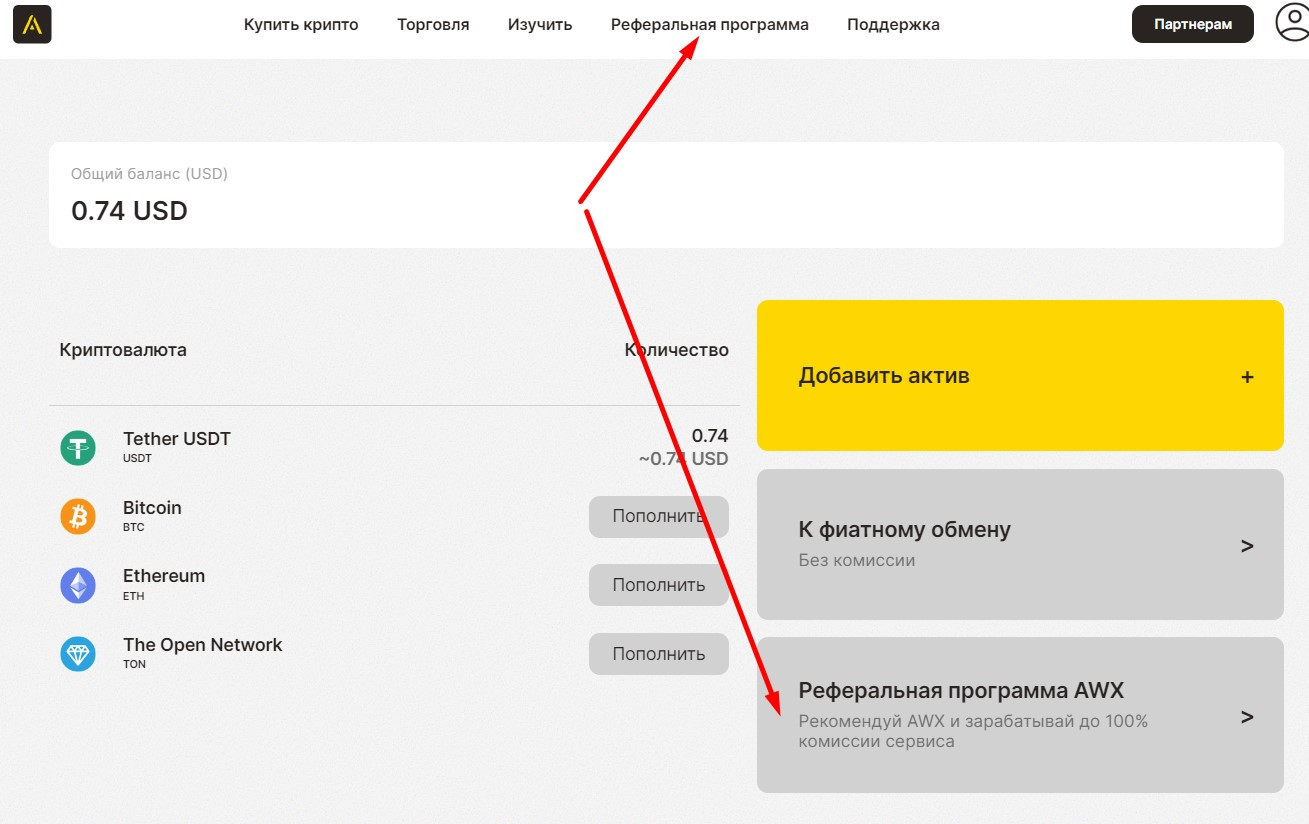Open the Купить крипто menu
This screenshot has height=824, width=1309.
tap(301, 25)
